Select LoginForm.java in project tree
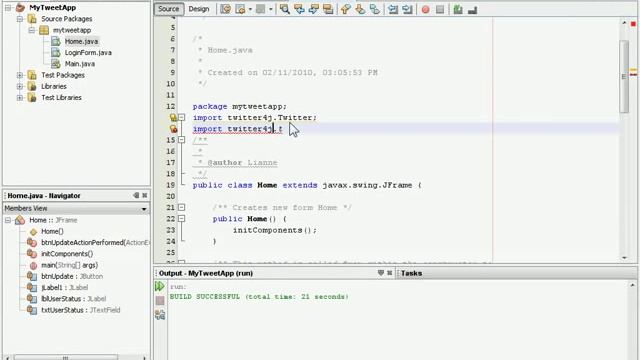Viewport: 640px width, 360px height. click(88, 53)
